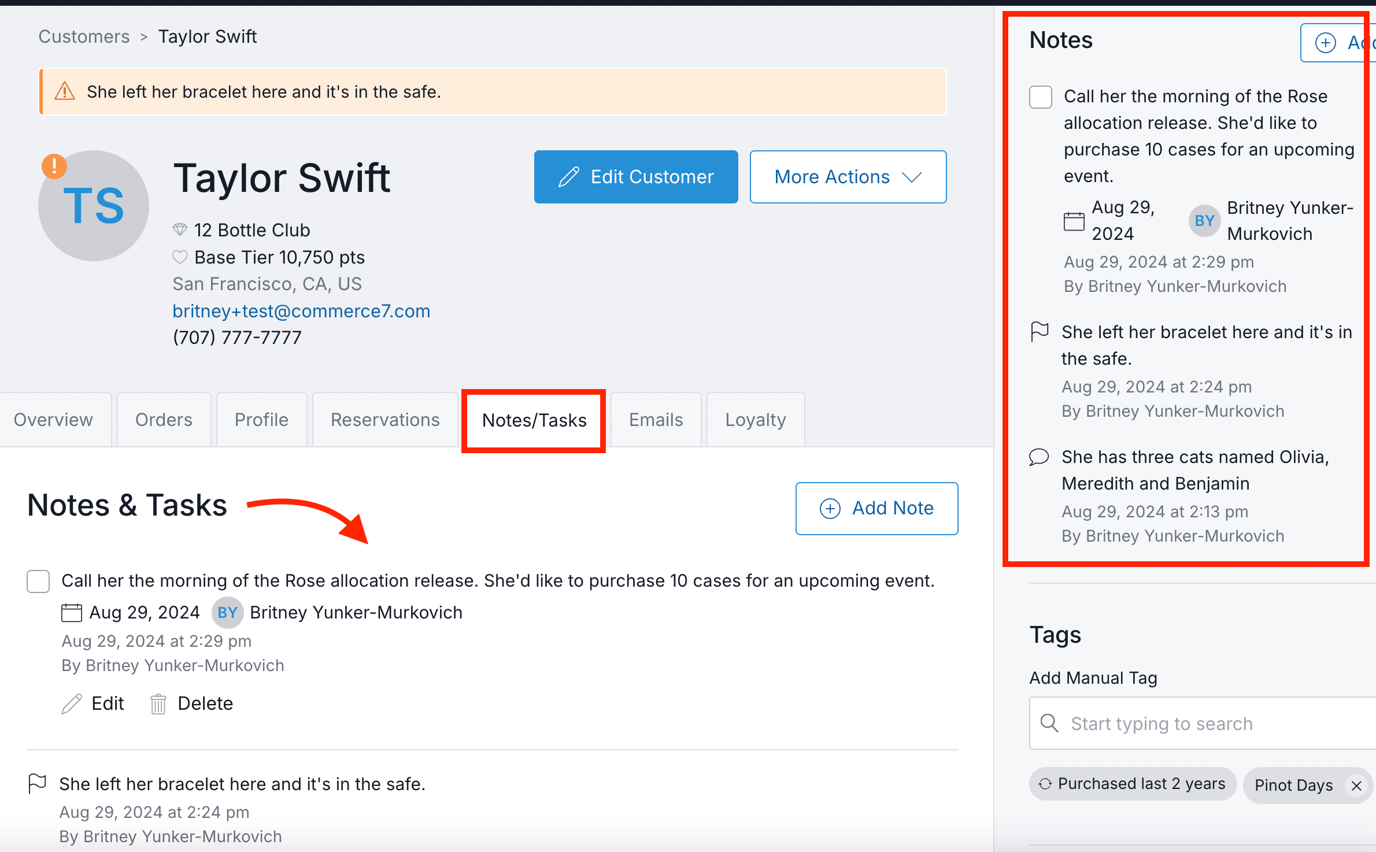1376x852 pixels.
Task: Click the plus icon in sidebar Notes header
Action: pos(1325,42)
